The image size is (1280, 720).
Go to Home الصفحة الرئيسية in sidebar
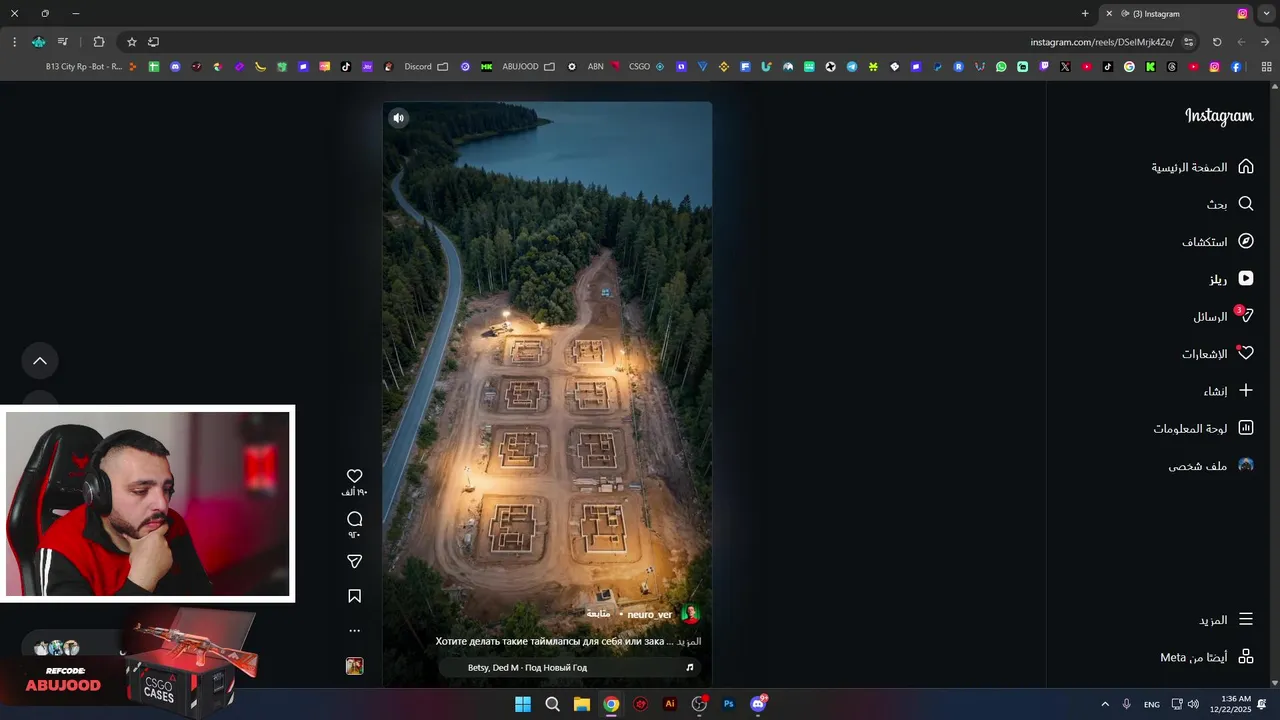pos(1202,167)
